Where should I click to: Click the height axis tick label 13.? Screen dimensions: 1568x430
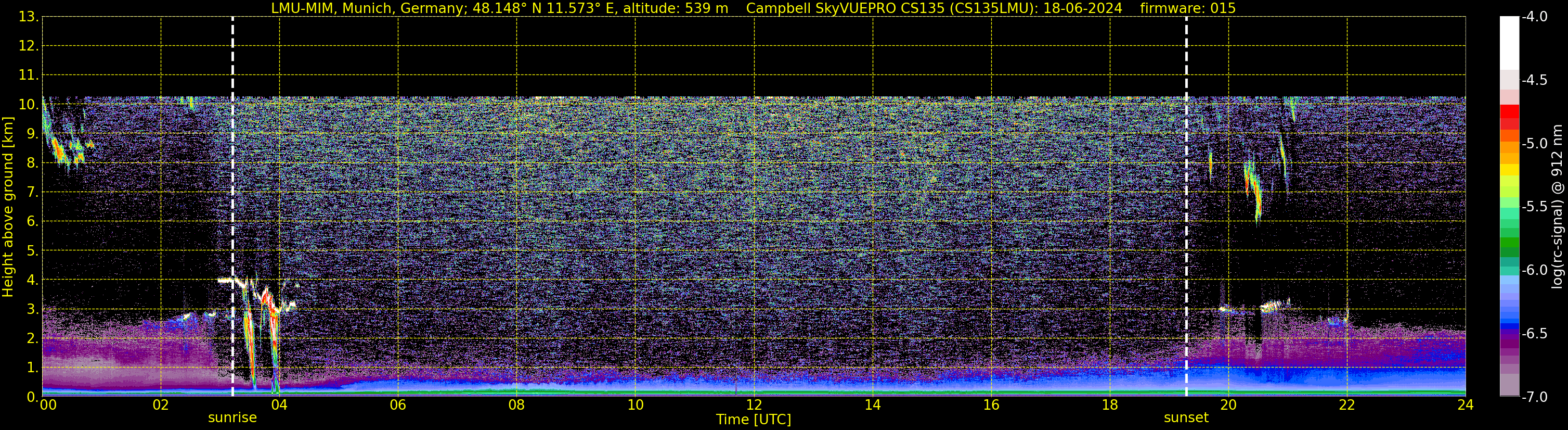pyautogui.click(x=28, y=17)
